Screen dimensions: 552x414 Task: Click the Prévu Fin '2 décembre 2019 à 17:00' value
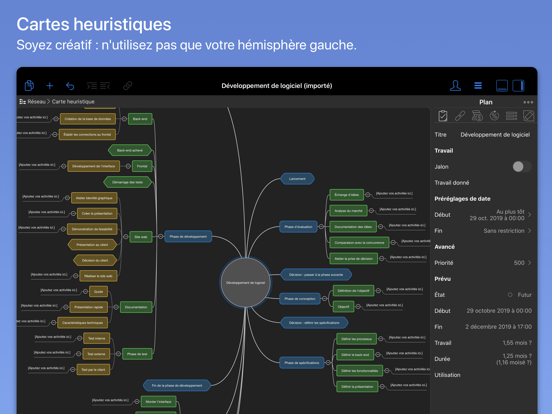tap(498, 327)
